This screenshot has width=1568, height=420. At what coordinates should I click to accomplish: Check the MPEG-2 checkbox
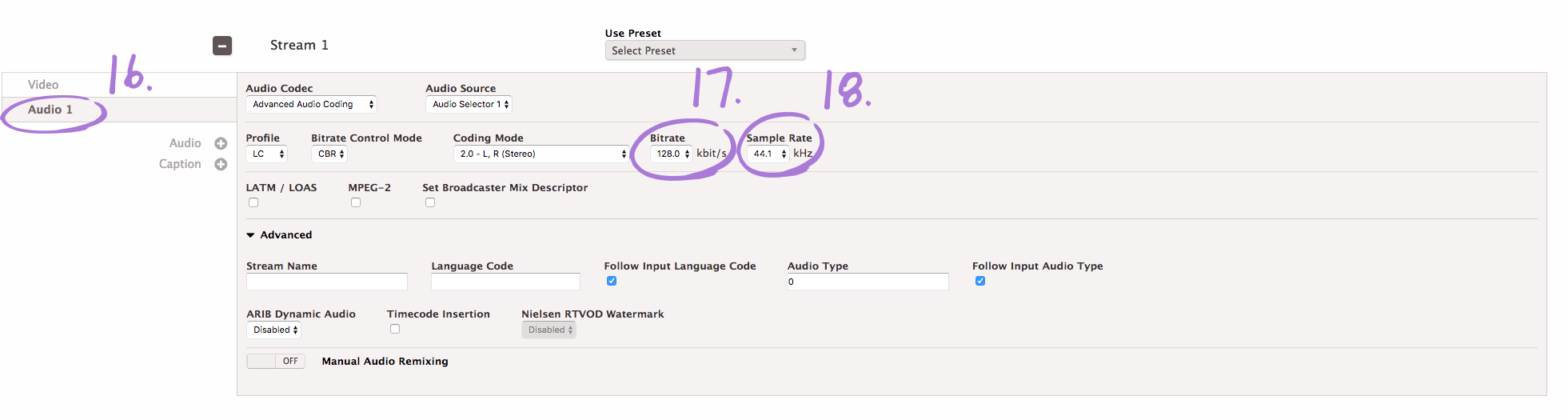point(356,202)
